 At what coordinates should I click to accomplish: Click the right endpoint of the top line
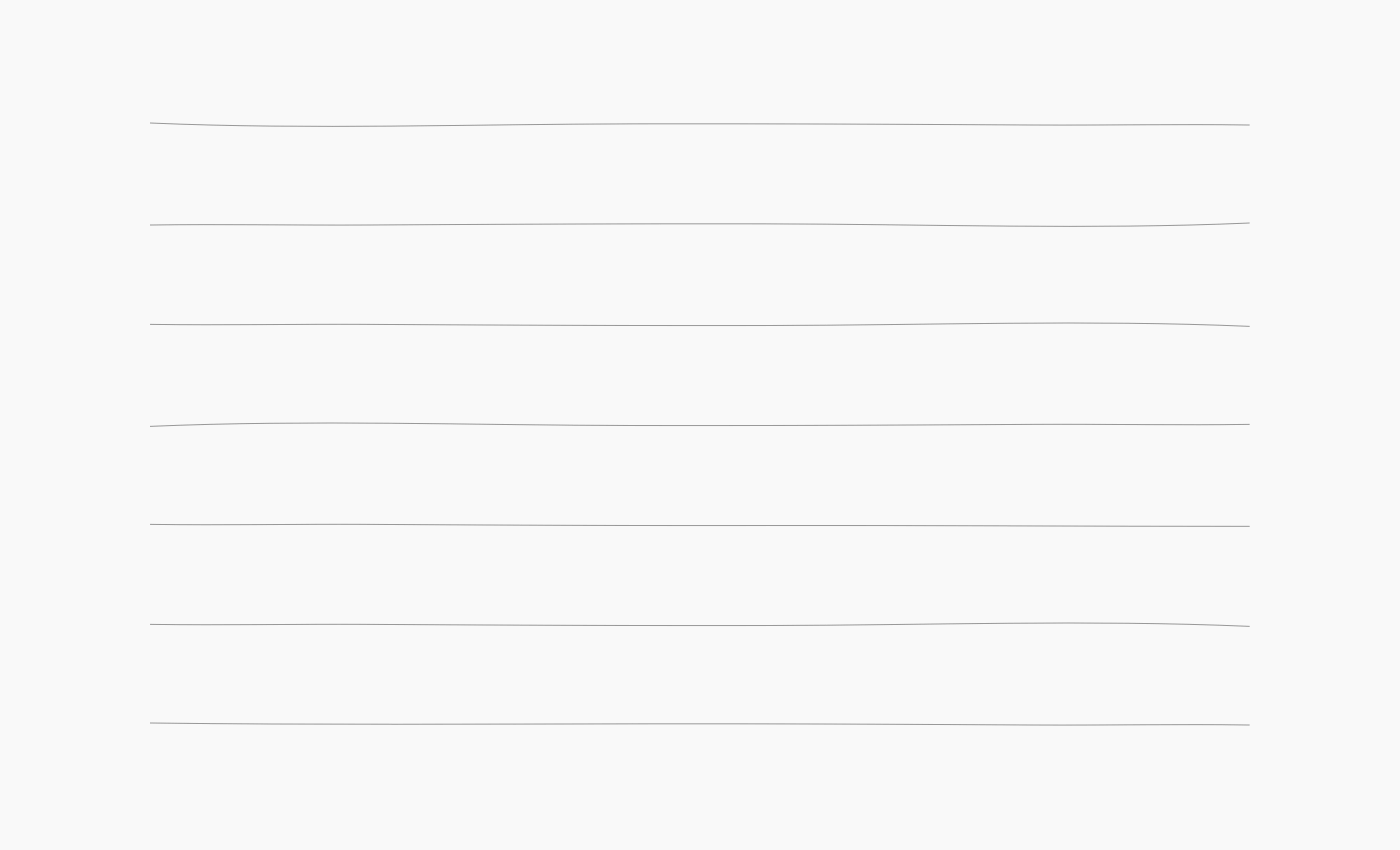pyautogui.click(x=1249, y=125)
